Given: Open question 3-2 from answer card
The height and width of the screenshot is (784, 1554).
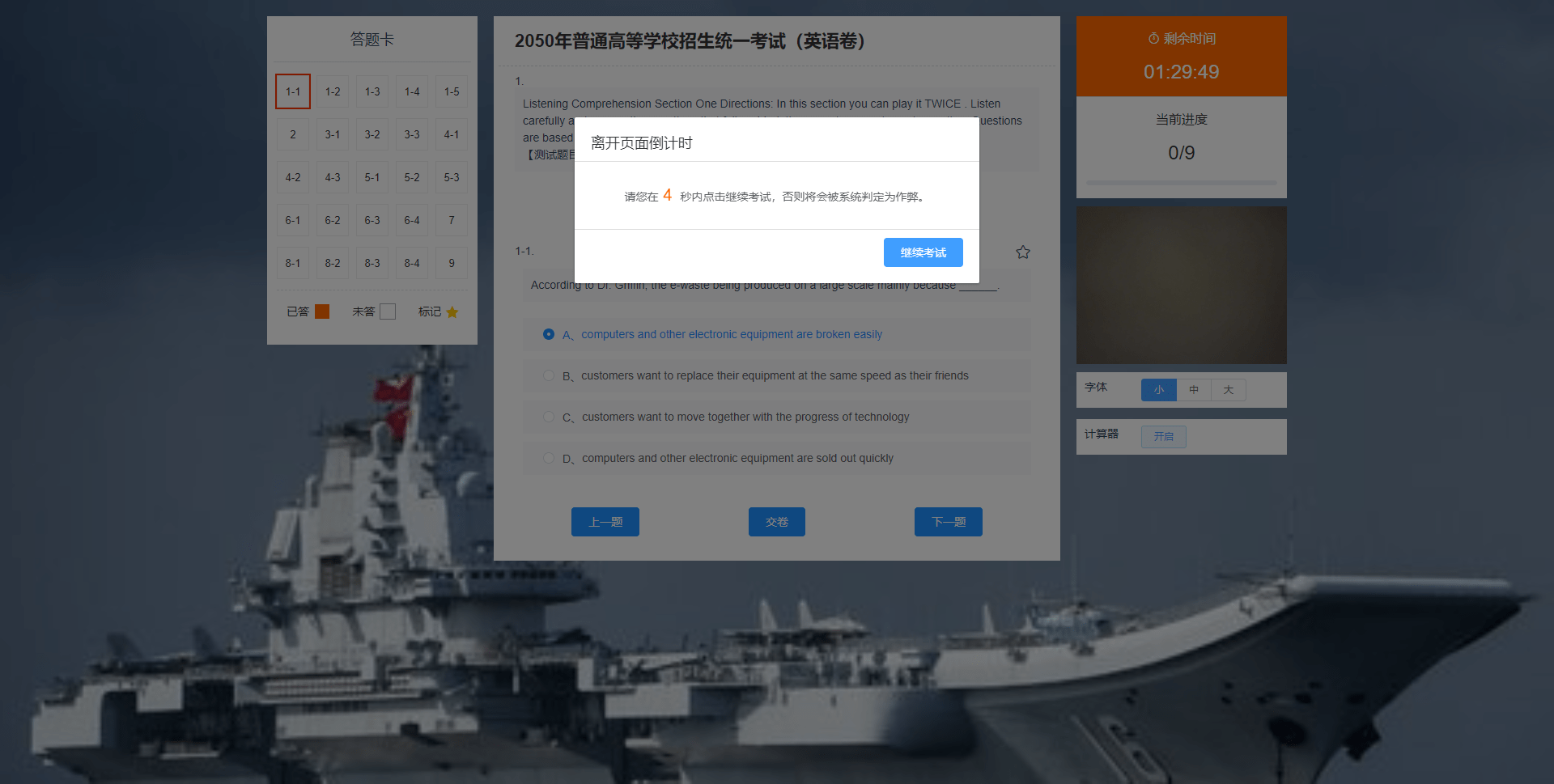Looking at the screenshot, I should (x=372, y=134).
